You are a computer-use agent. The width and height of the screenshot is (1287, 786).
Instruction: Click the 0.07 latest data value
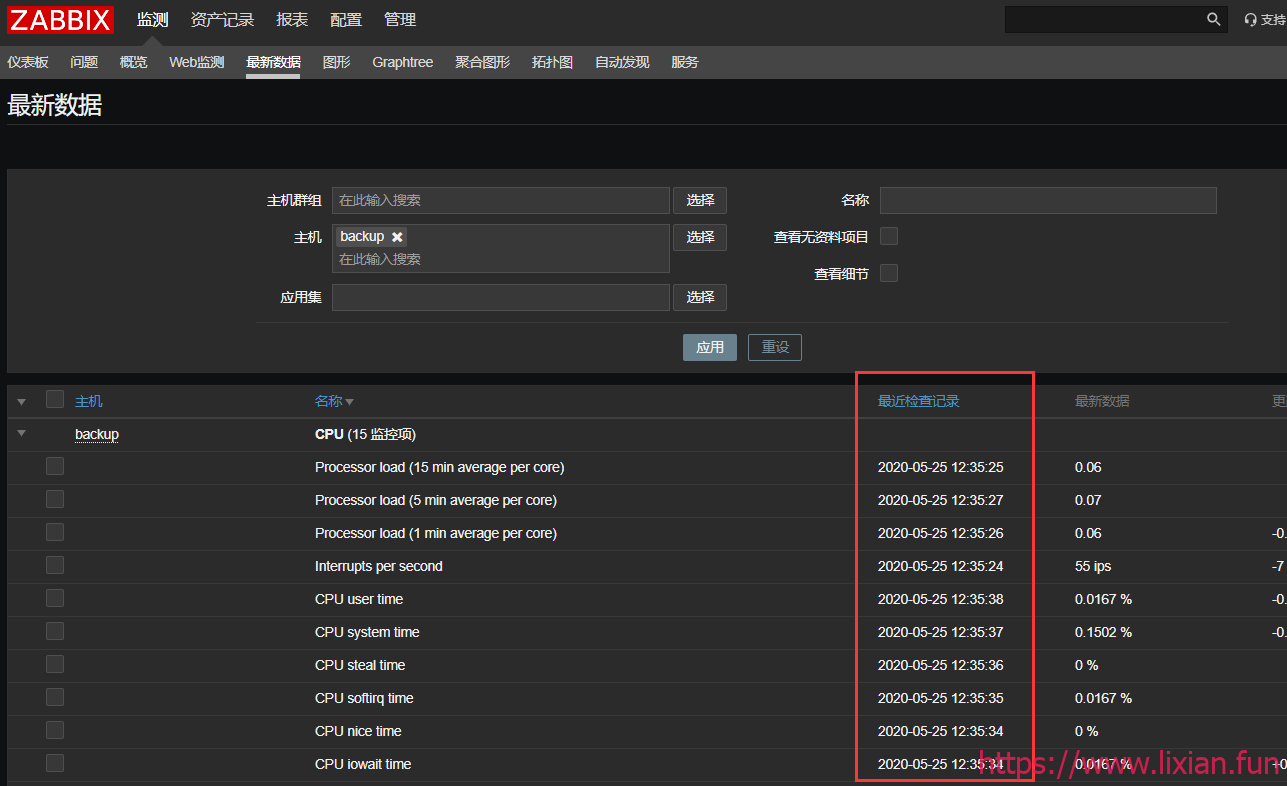click(x=1088, y=500)
